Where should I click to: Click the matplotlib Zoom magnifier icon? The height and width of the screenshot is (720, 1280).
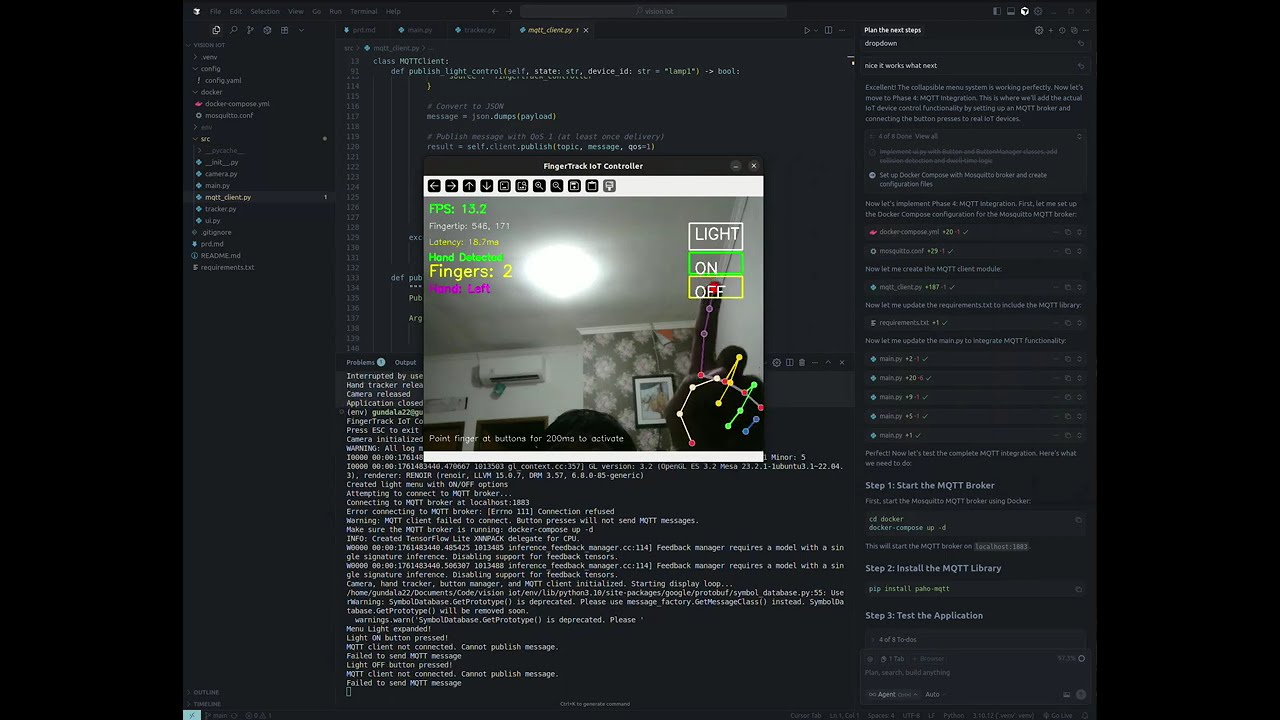tap(539, 186)
